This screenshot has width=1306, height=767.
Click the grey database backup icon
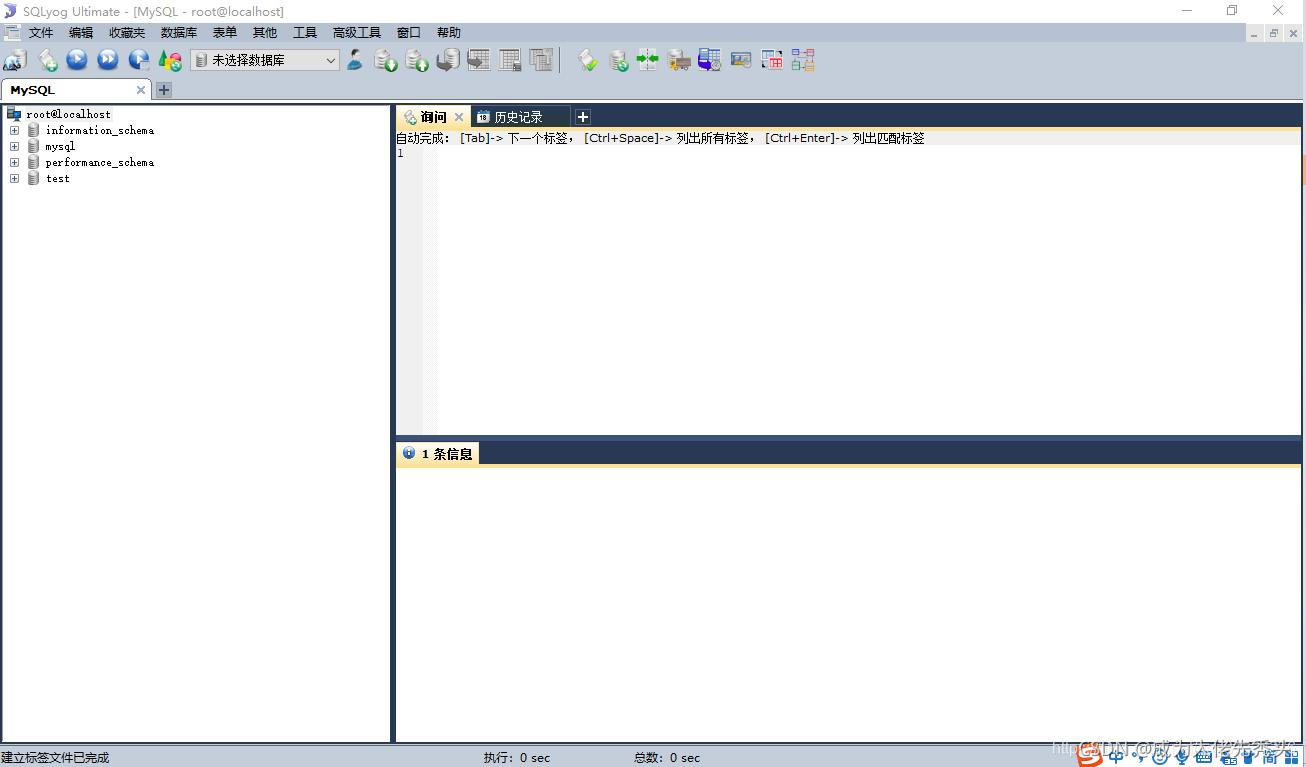pos(448,60)
